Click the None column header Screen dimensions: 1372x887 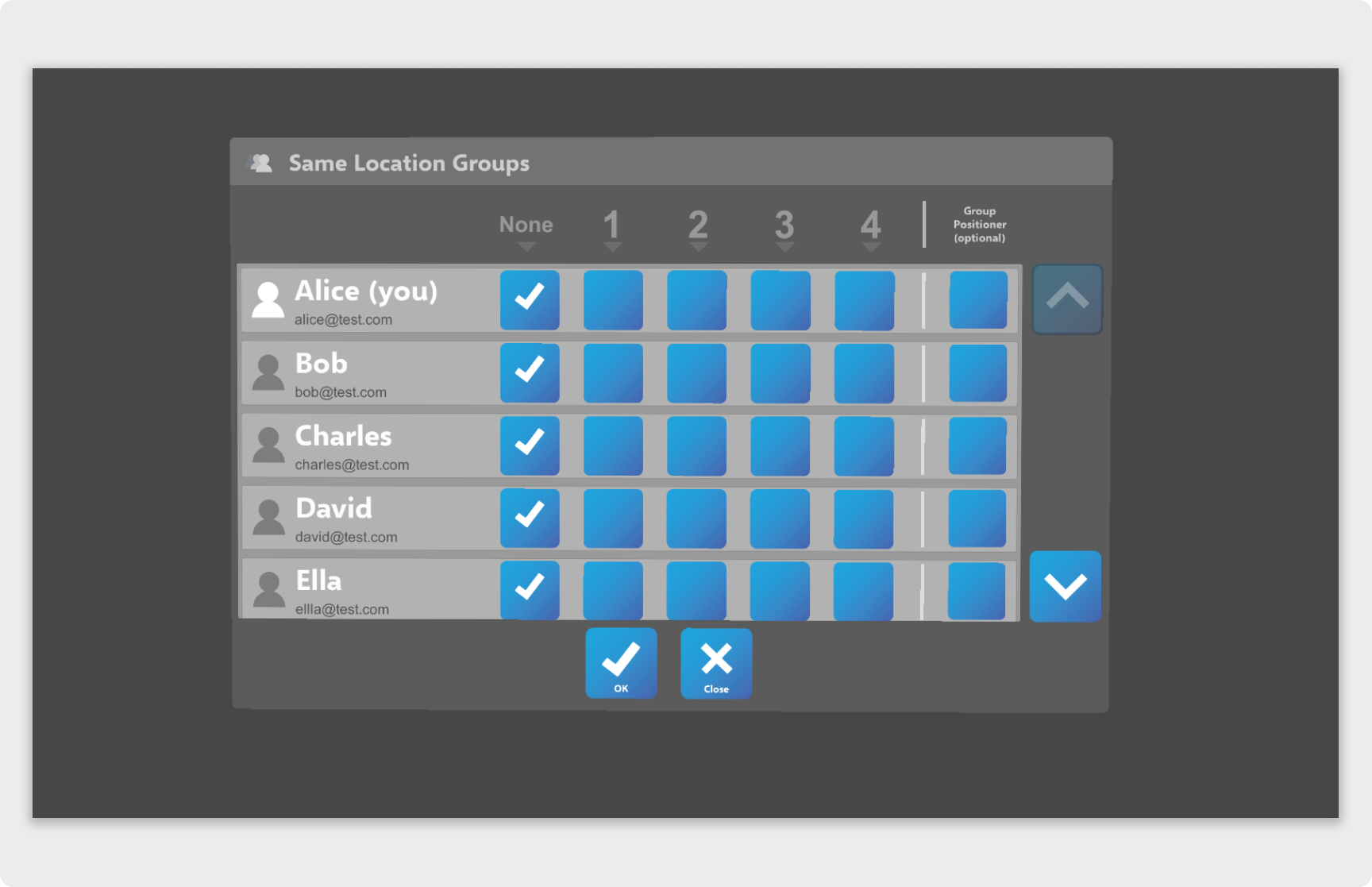[x=526, y=225]
